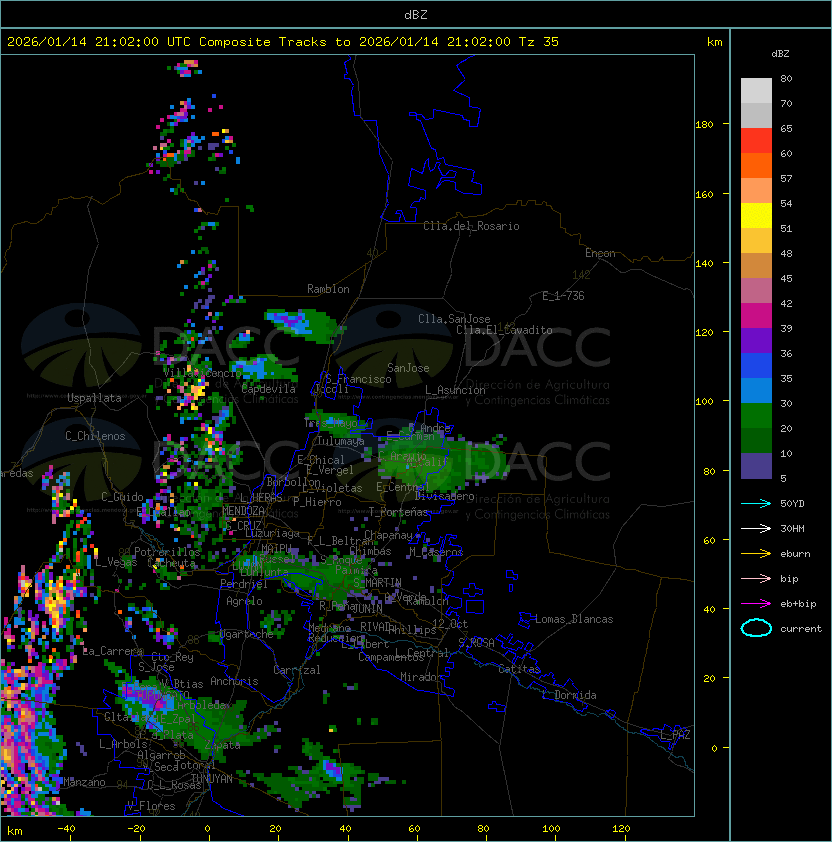The width and height of the screenshot is (832, 842).
Task: Select the magenta 39–42 dBZ color band
Action: (x=756, y=316)
